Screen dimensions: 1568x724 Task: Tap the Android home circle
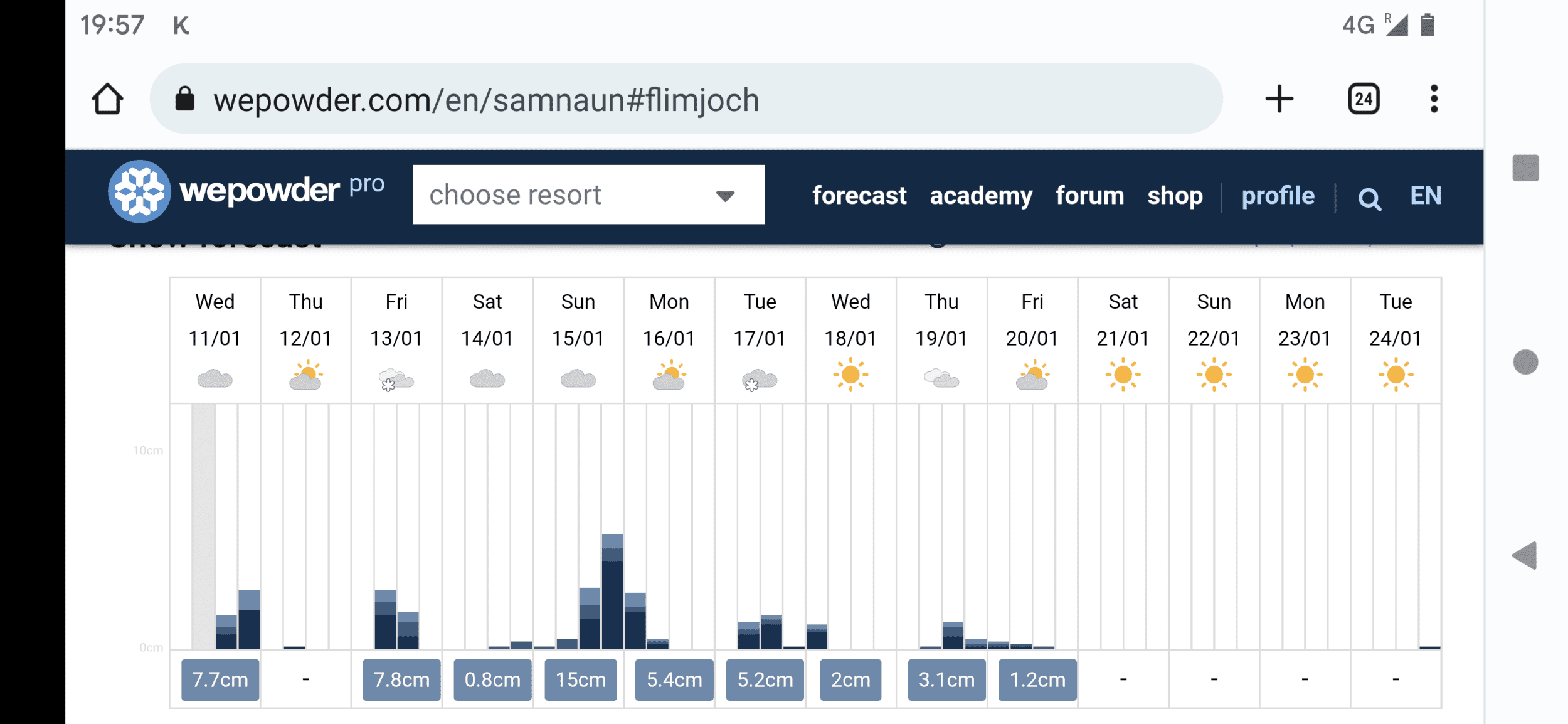click(x=1525, y=362)
